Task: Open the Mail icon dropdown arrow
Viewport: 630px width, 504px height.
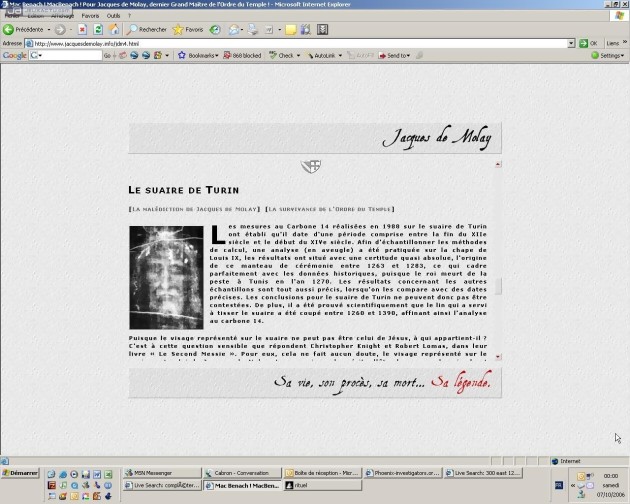Action: coord(242,30)
